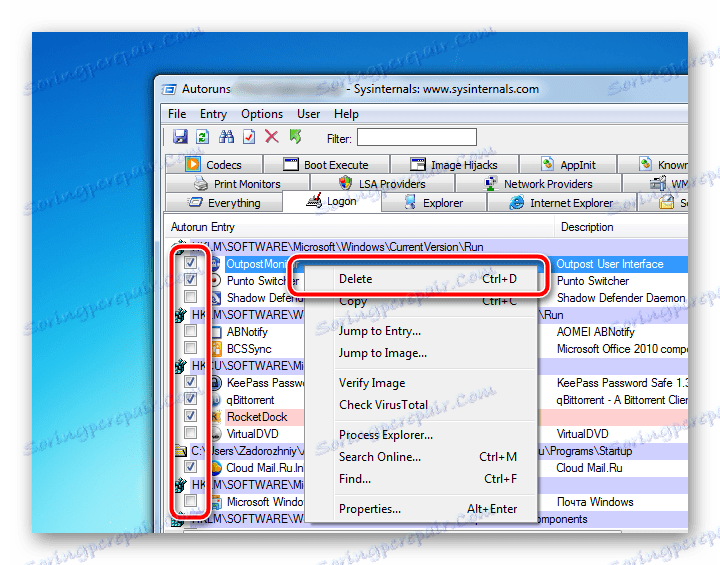Switch to the Image Hijacks tab
This screenshot has height=565, width=720.
coord(454,164)
